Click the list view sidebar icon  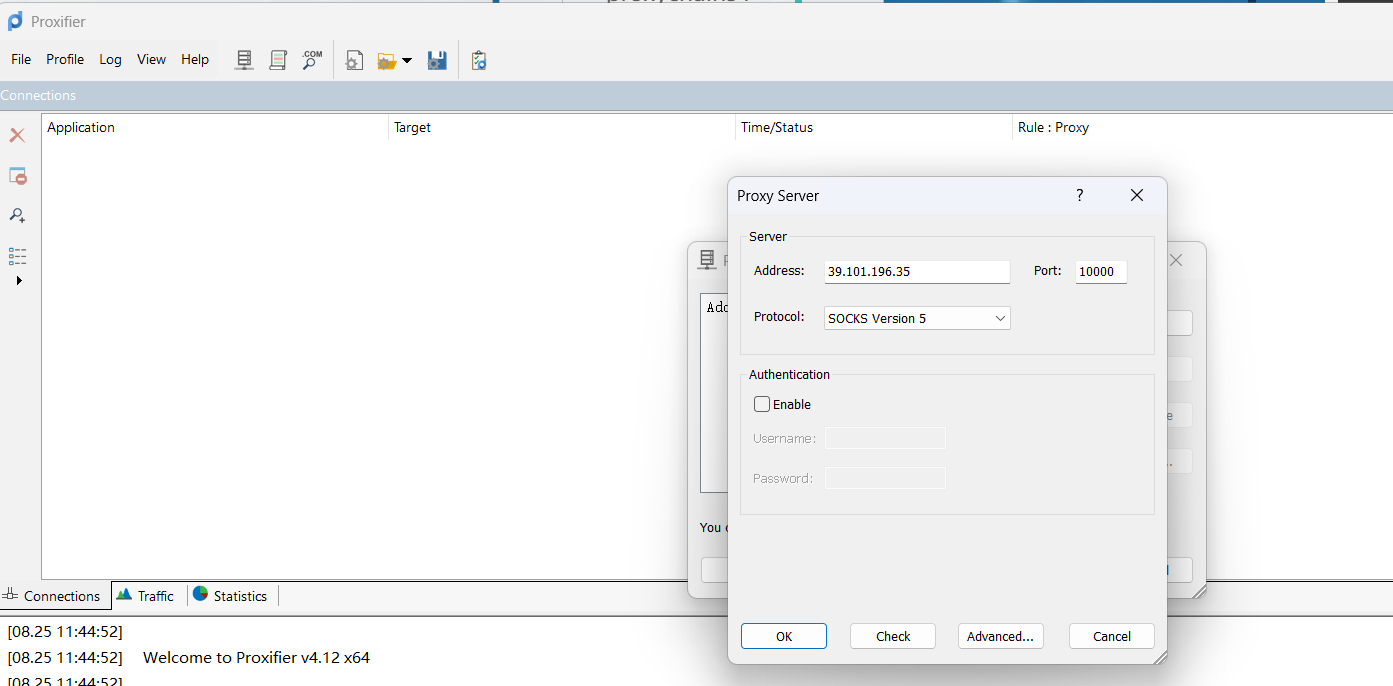click(17, 256)
